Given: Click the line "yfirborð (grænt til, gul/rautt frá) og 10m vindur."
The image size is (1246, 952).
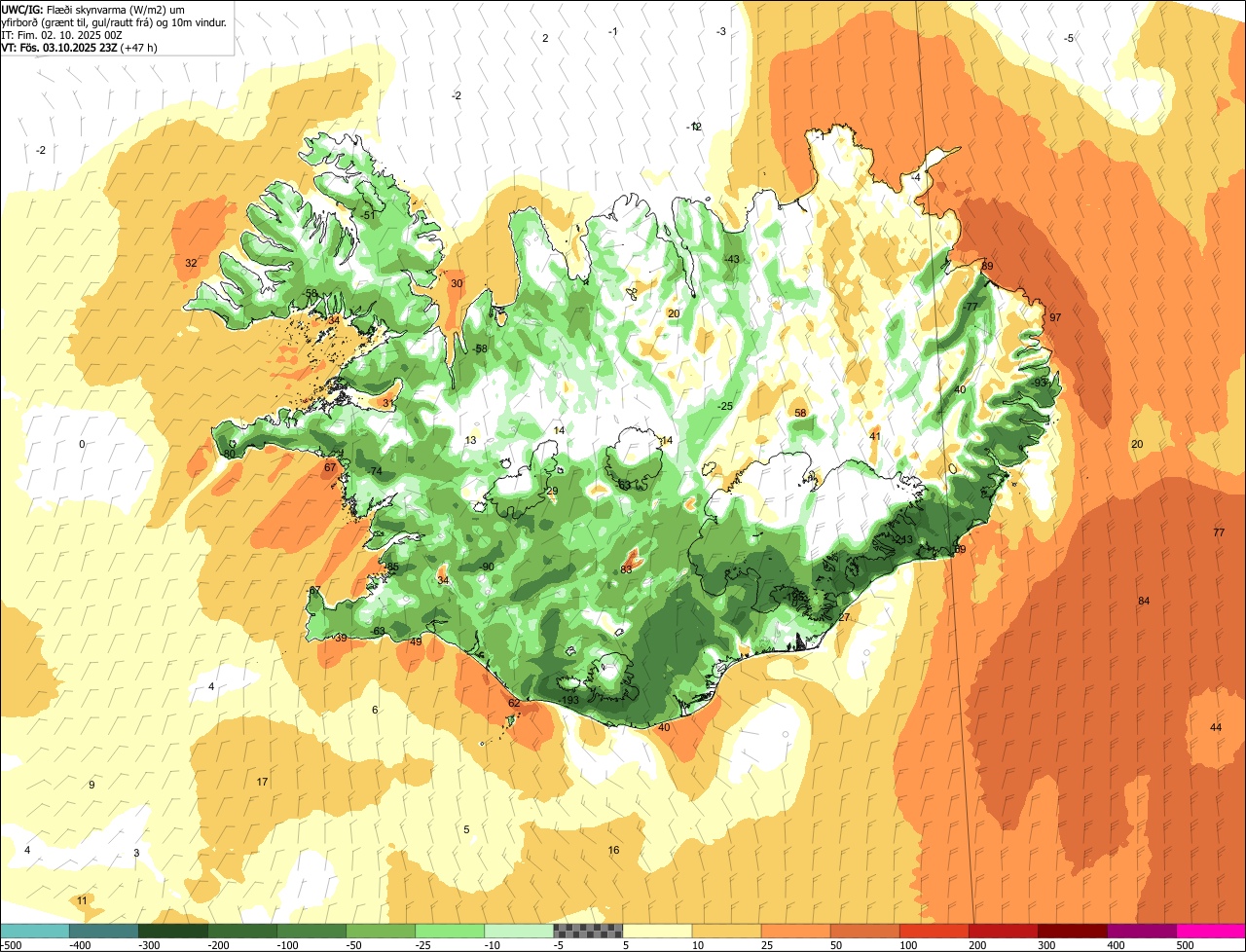Looking at the screenshot, I should [114, 21].
